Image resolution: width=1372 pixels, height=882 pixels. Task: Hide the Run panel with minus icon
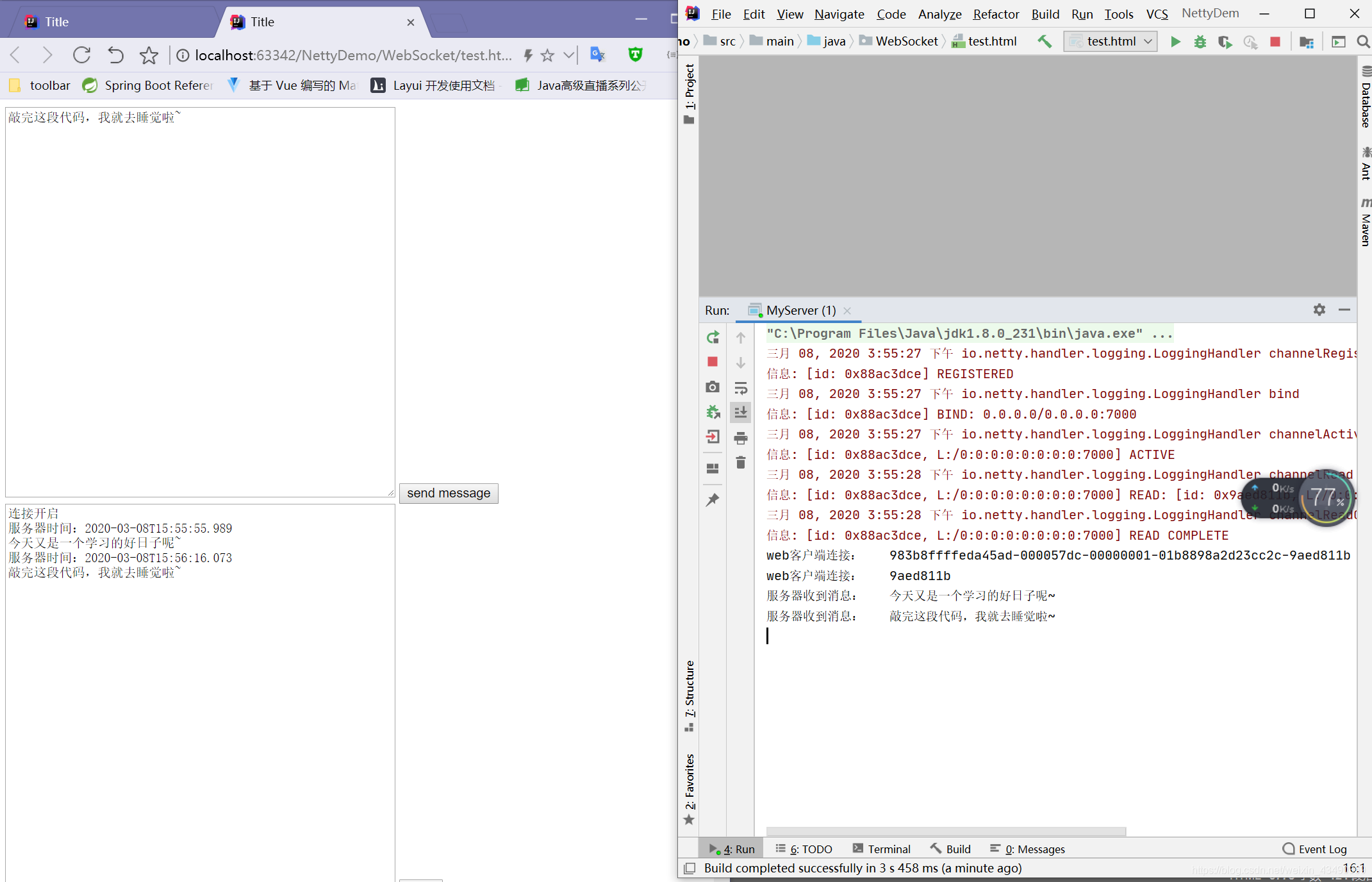coord(1344,310)
